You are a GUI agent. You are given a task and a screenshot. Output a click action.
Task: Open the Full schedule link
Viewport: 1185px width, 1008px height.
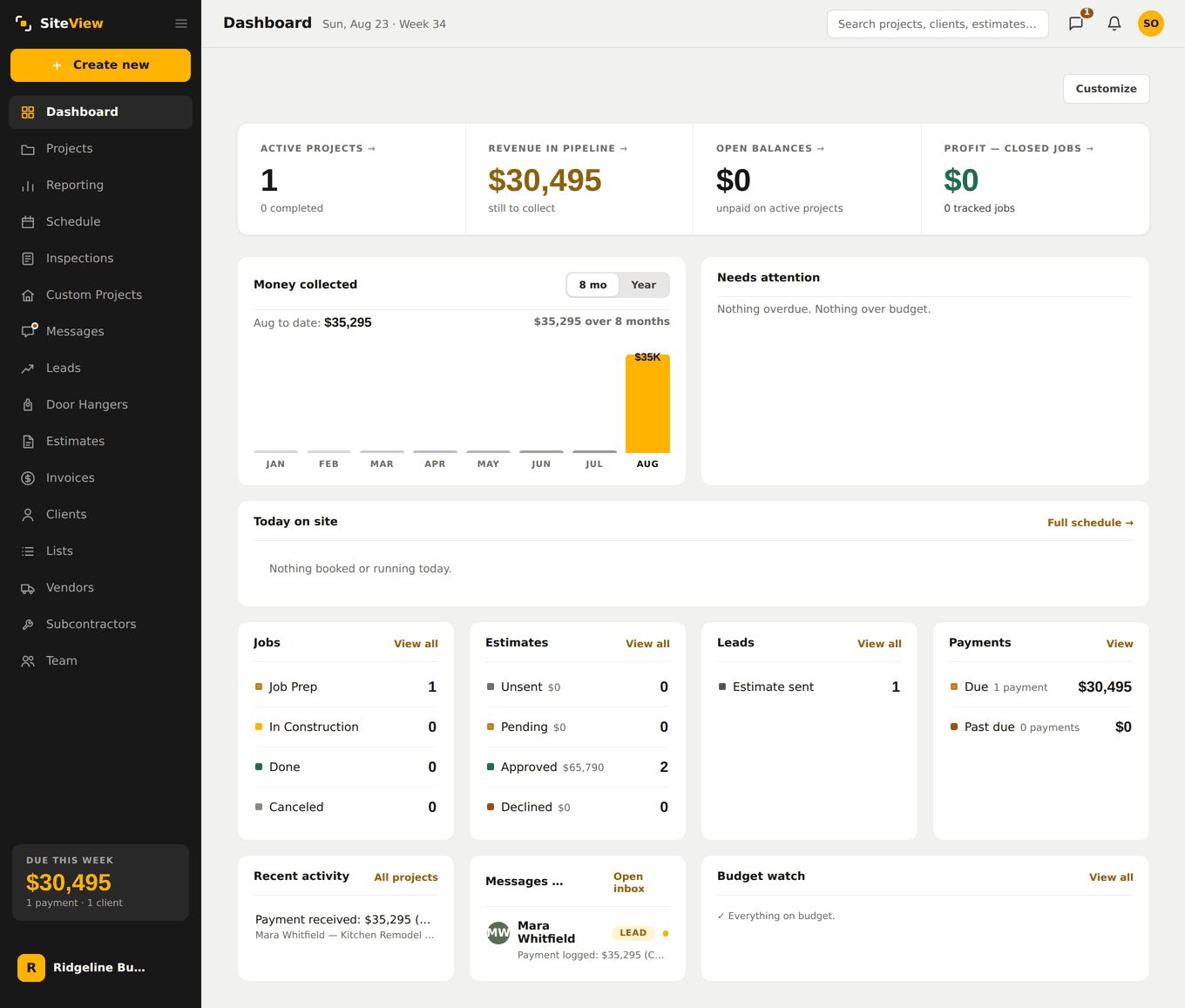tap(1090, 523)
